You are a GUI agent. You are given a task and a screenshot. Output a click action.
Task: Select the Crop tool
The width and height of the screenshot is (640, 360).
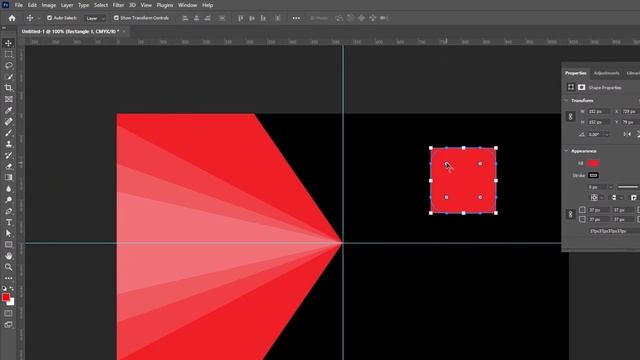click(x=8, y=88)
